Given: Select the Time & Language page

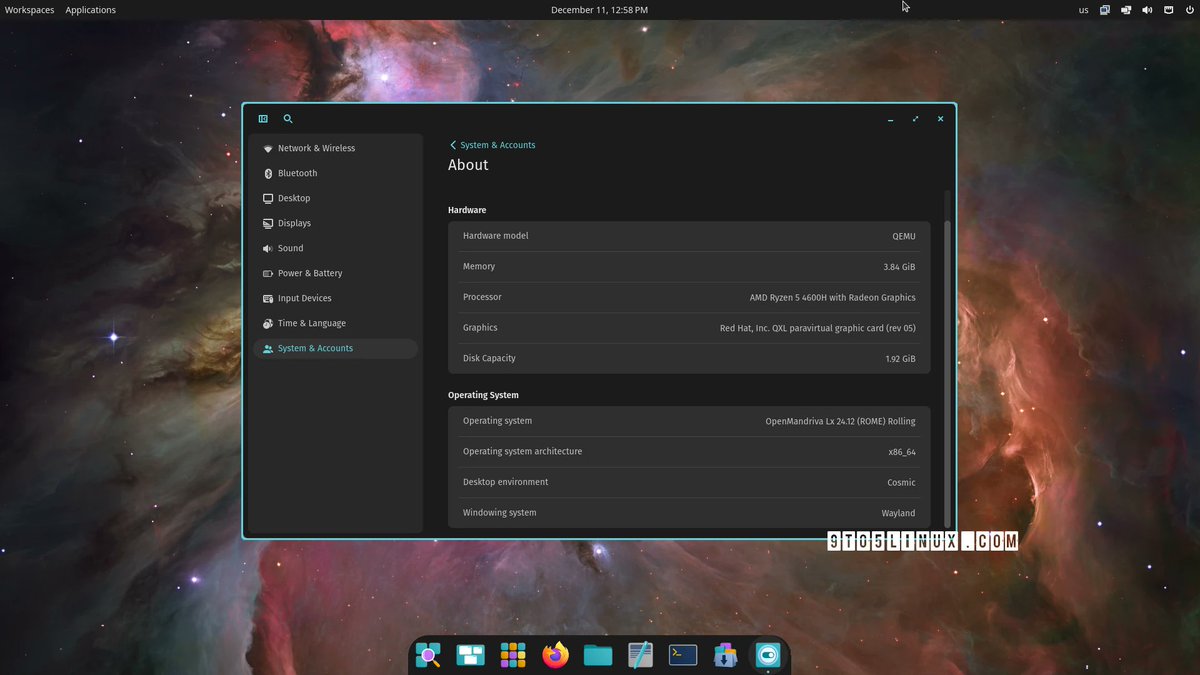Looking at the screenshot, I should [x=335, y=323].
